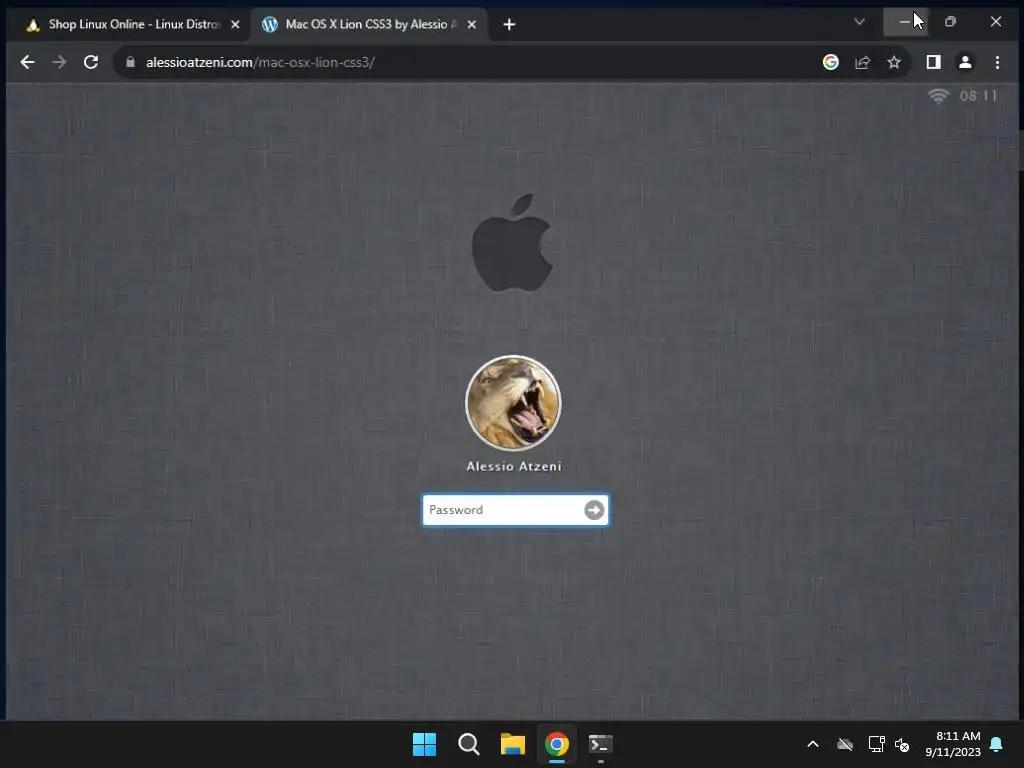The image size is (1024, 768).
Task: Open a new browser tab
Action: coord(509,24)
